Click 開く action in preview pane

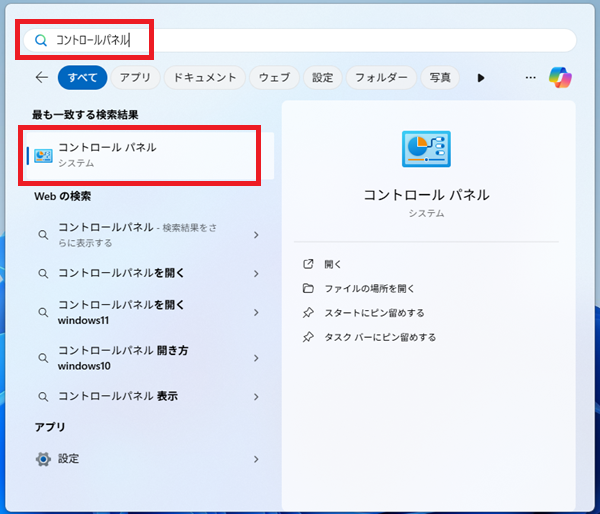click(333, 264)
